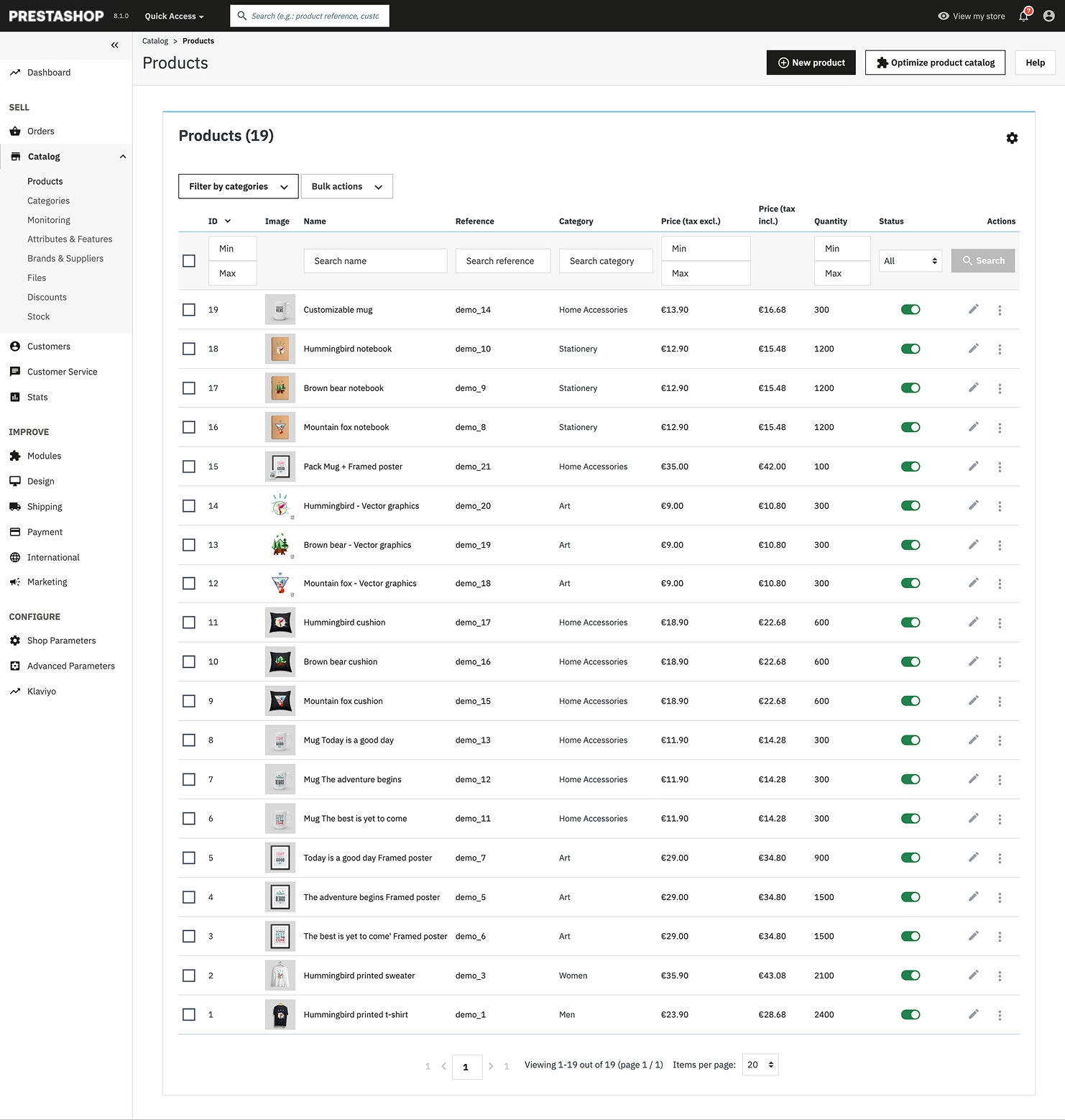Open the Status filter All dropdown

910,261
